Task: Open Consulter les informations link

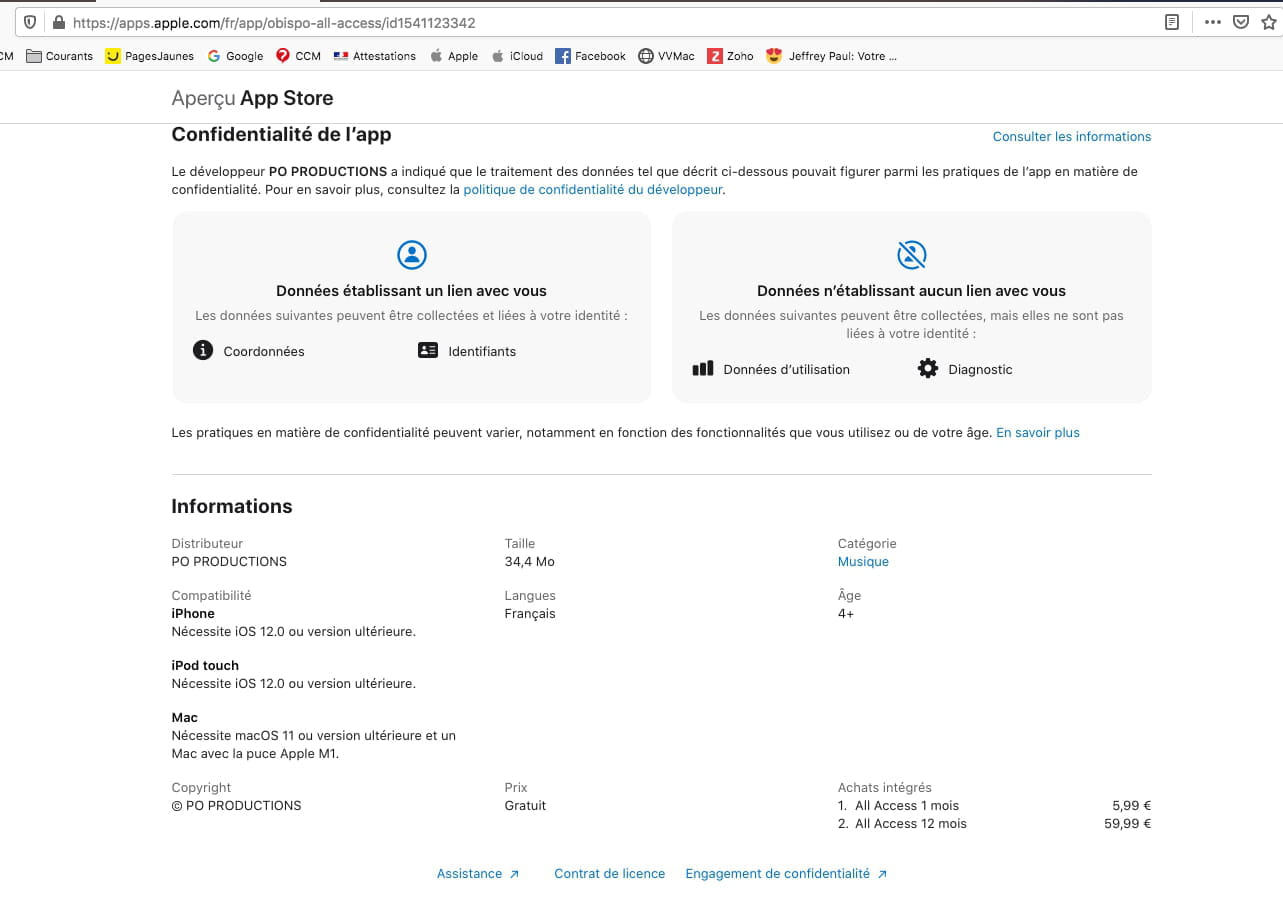Action: point(1072,136)
